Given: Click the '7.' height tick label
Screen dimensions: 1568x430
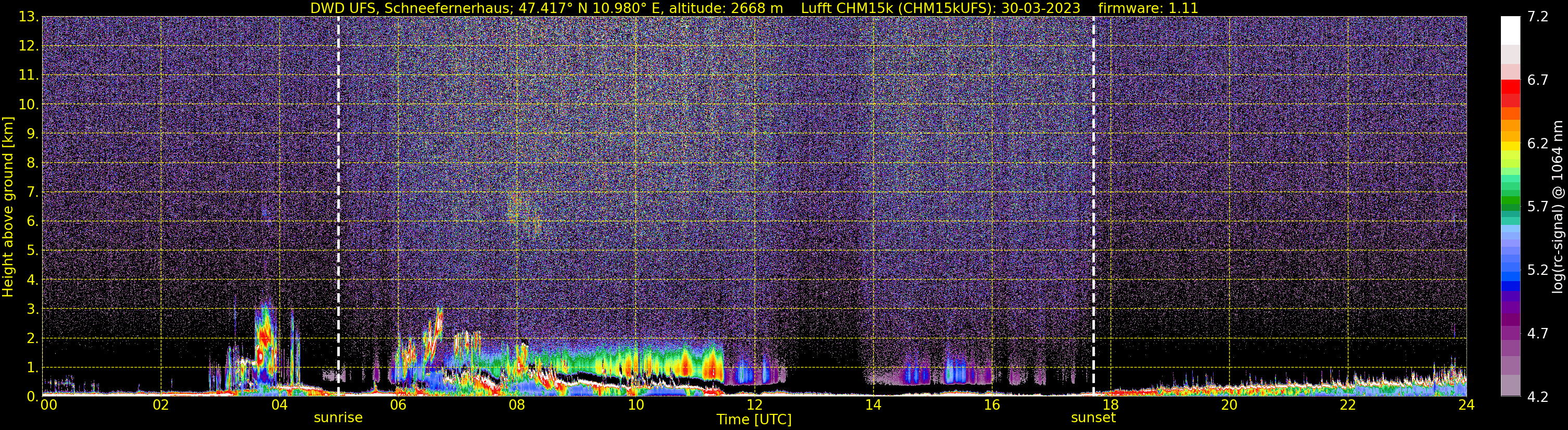Looking at the screenshot, I should [32, 193].
